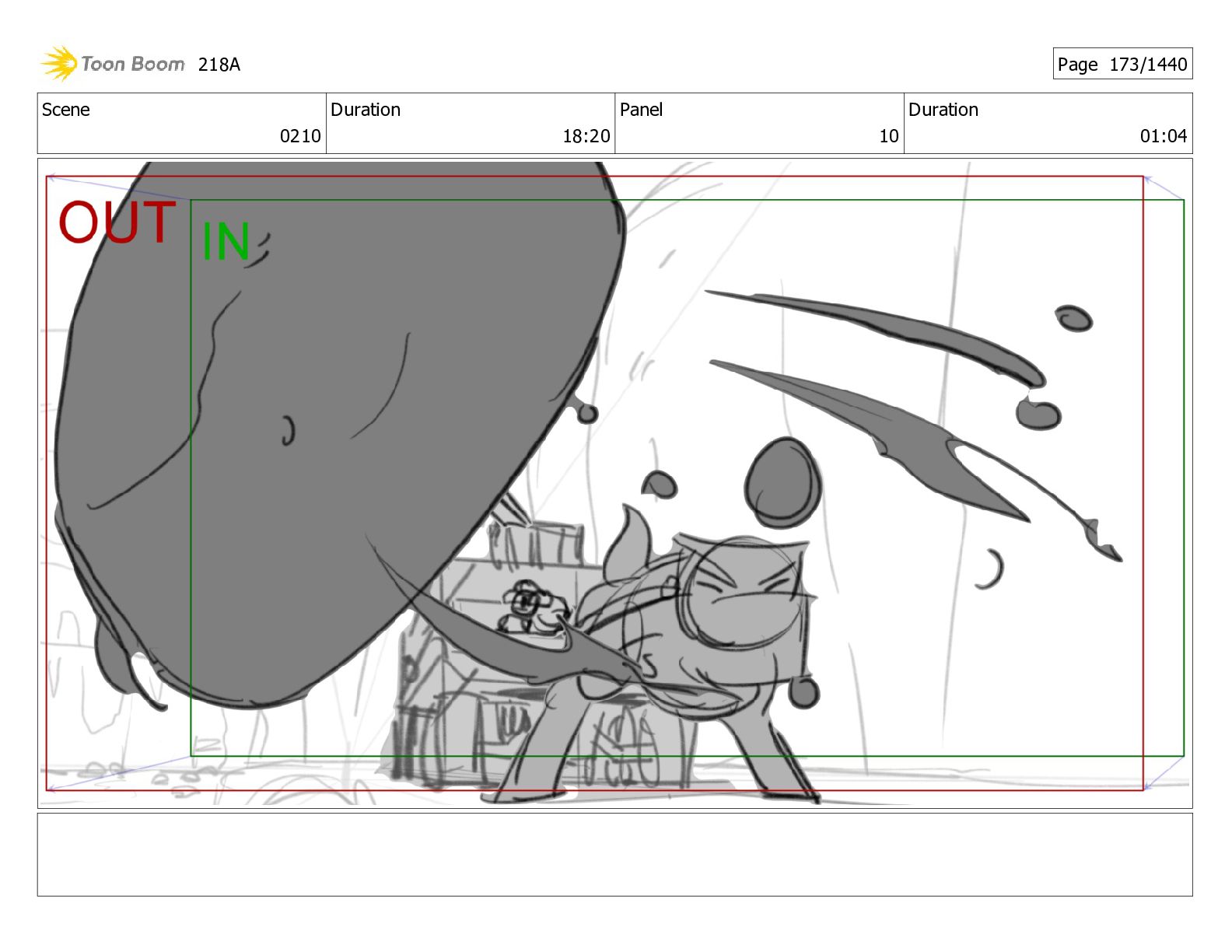Click the green IN camera label

(x=226, y=241)
